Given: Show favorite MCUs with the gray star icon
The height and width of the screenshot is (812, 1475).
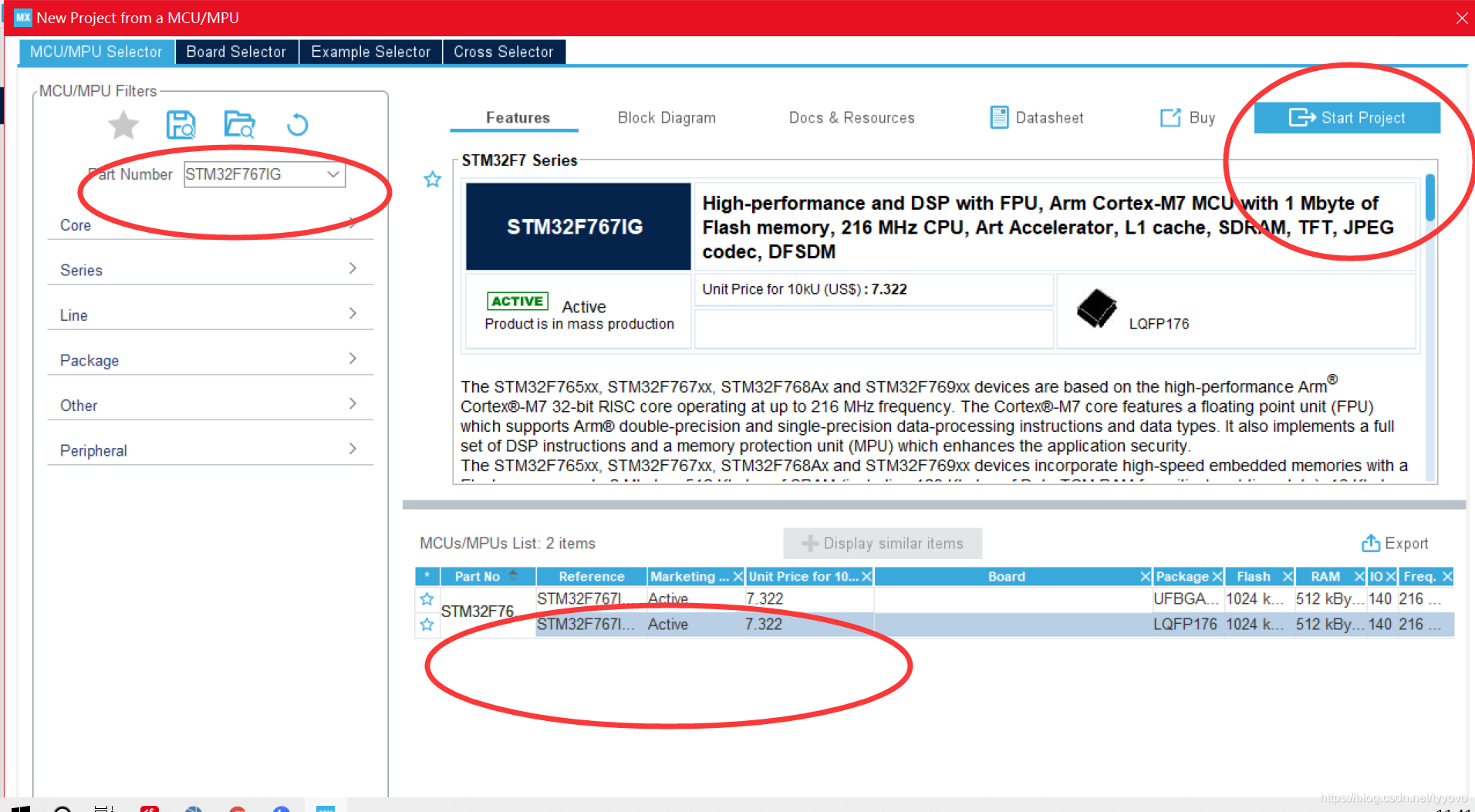Looking at the screenshot, I should click(x=123, y=125).
